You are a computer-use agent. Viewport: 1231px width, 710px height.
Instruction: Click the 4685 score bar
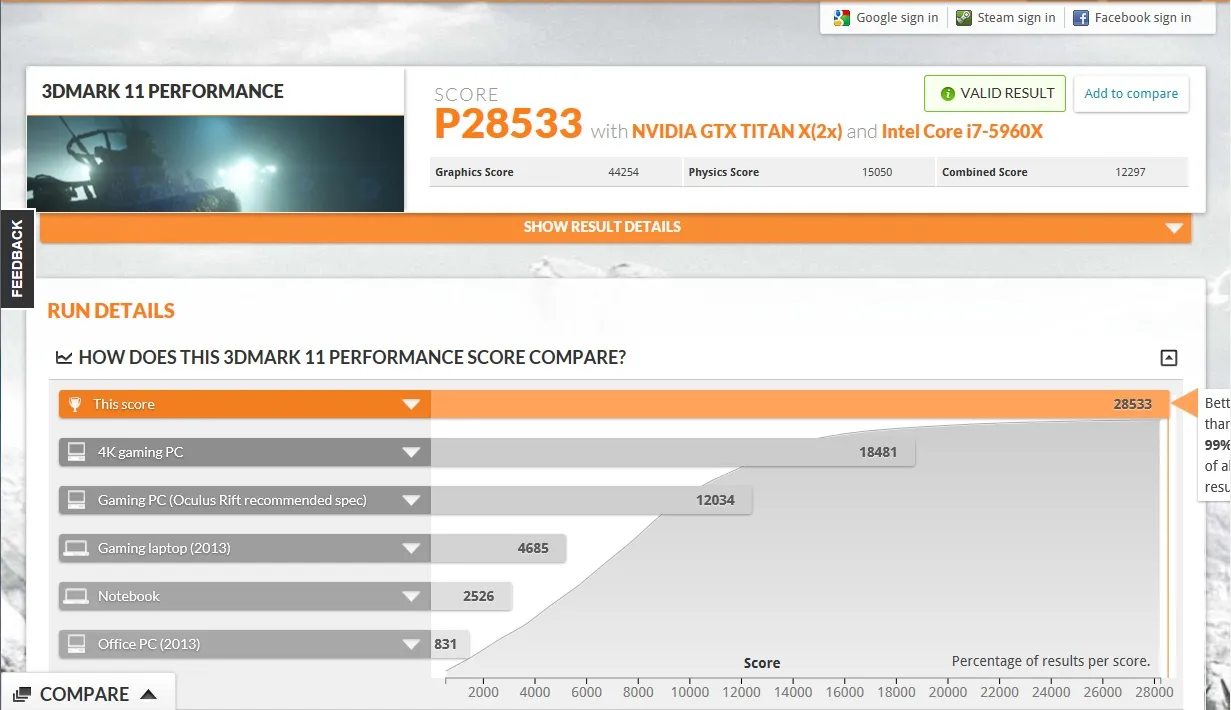(x=498, y=548)
